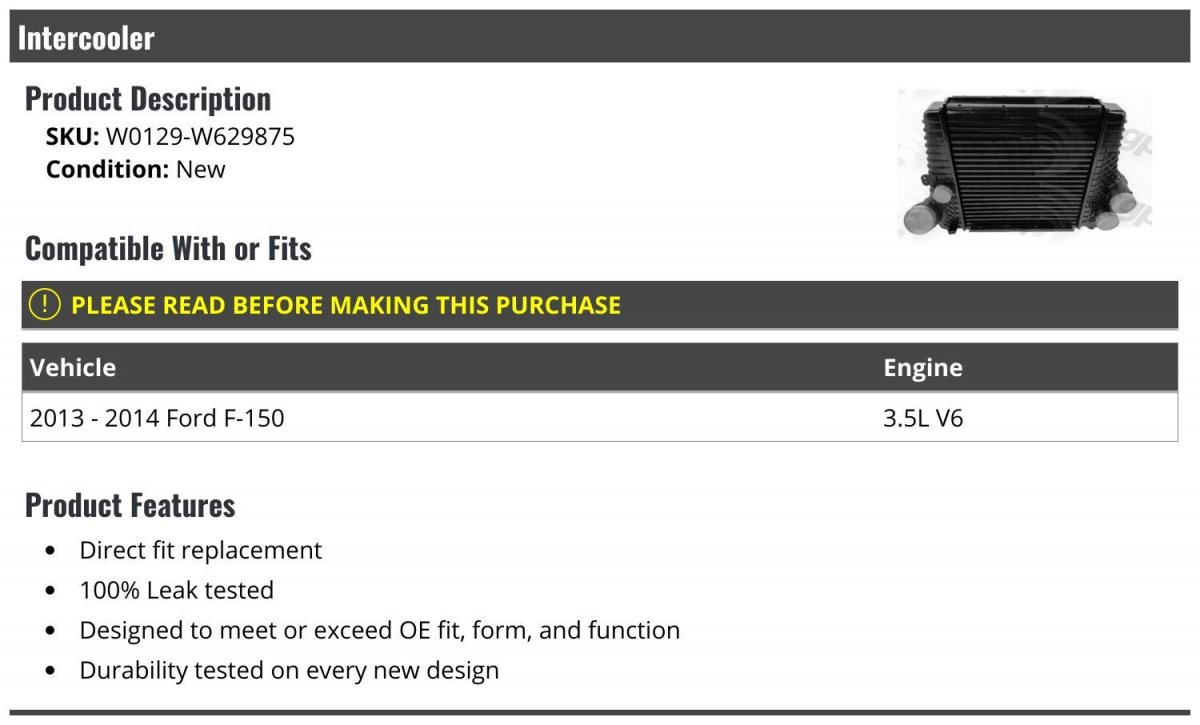The width and height of the screenshot is (1200, 725).
Task: Select the 2013 - 2014 Ford F-150 row
Action: coord(600,417)
